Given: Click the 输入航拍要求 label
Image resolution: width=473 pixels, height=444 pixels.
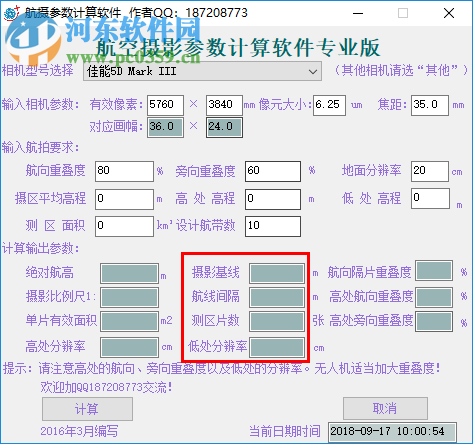Looking at the screenshot, I should pyautogui.click(x=41, y=147).
